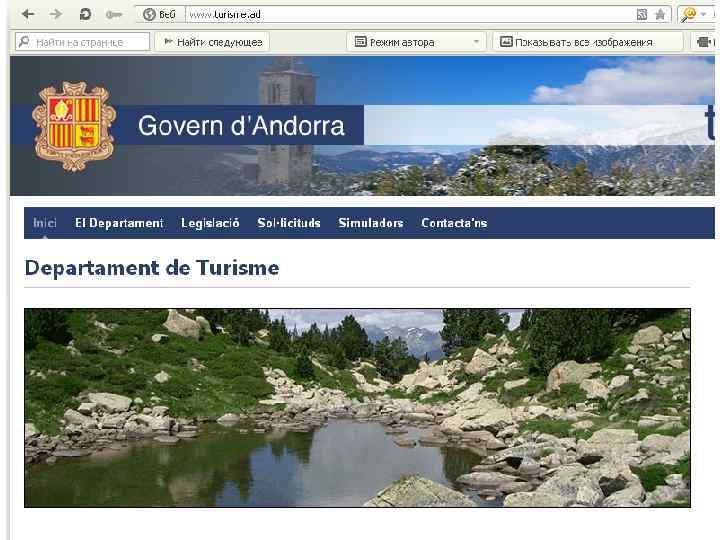Click the camera icon at toolbar edge

coord(704,42)
